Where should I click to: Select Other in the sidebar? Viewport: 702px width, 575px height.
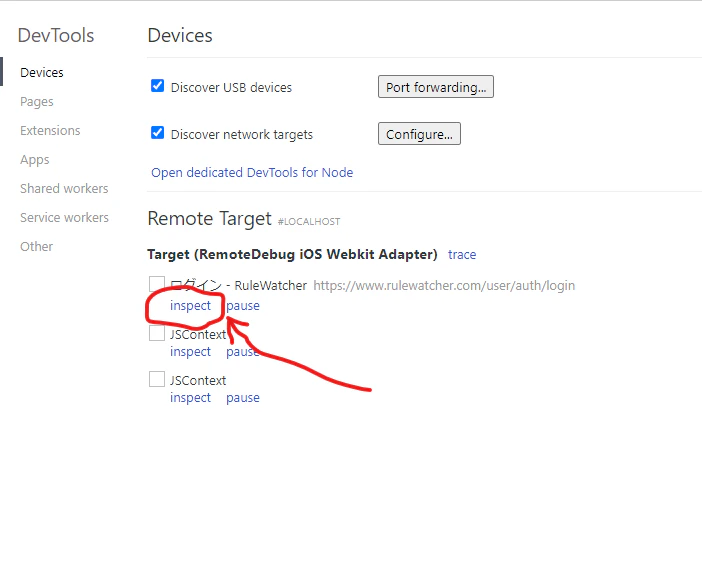click(x=36, y=246)
